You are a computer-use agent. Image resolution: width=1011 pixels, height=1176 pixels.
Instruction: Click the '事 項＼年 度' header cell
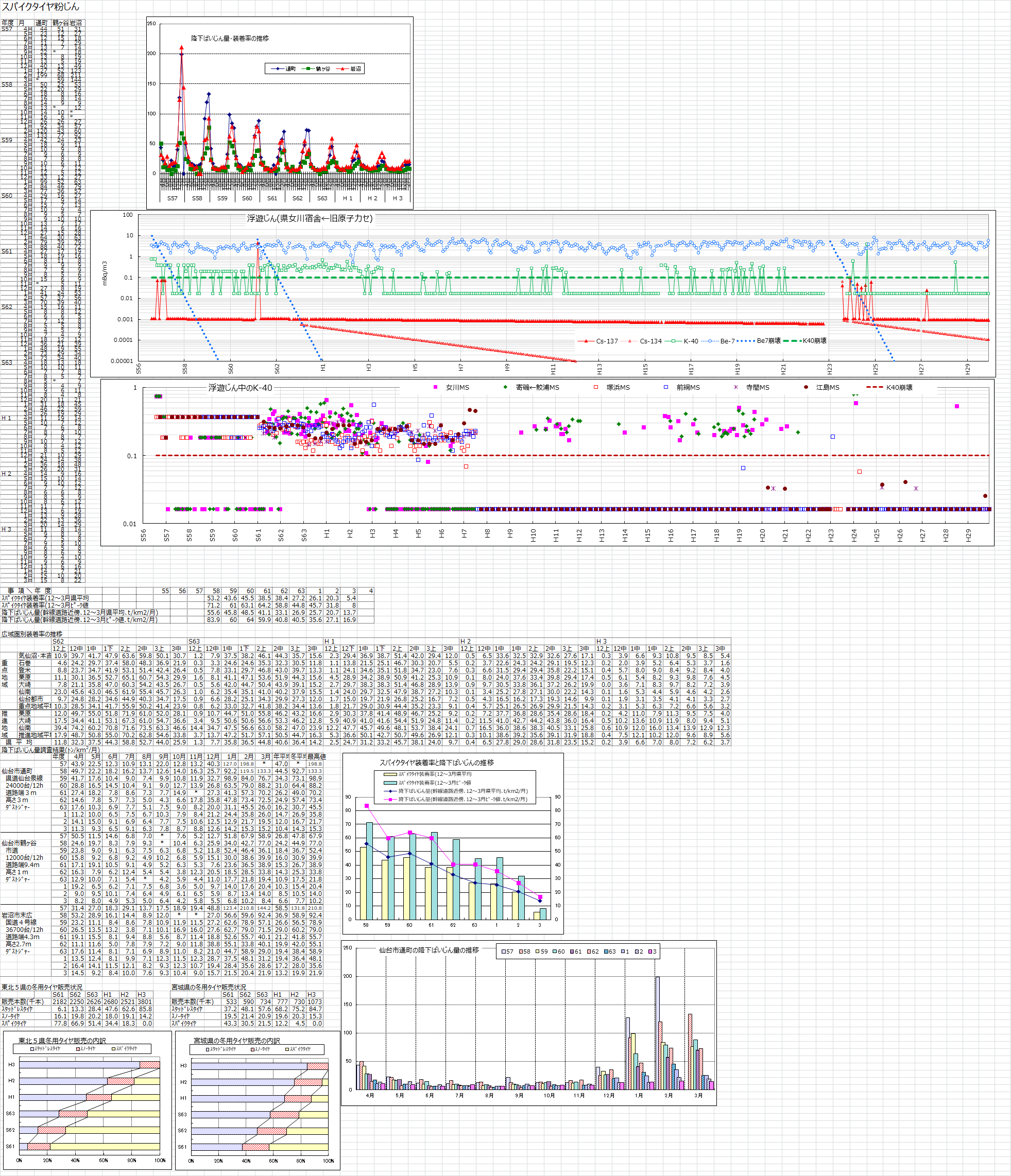(29, 591)
